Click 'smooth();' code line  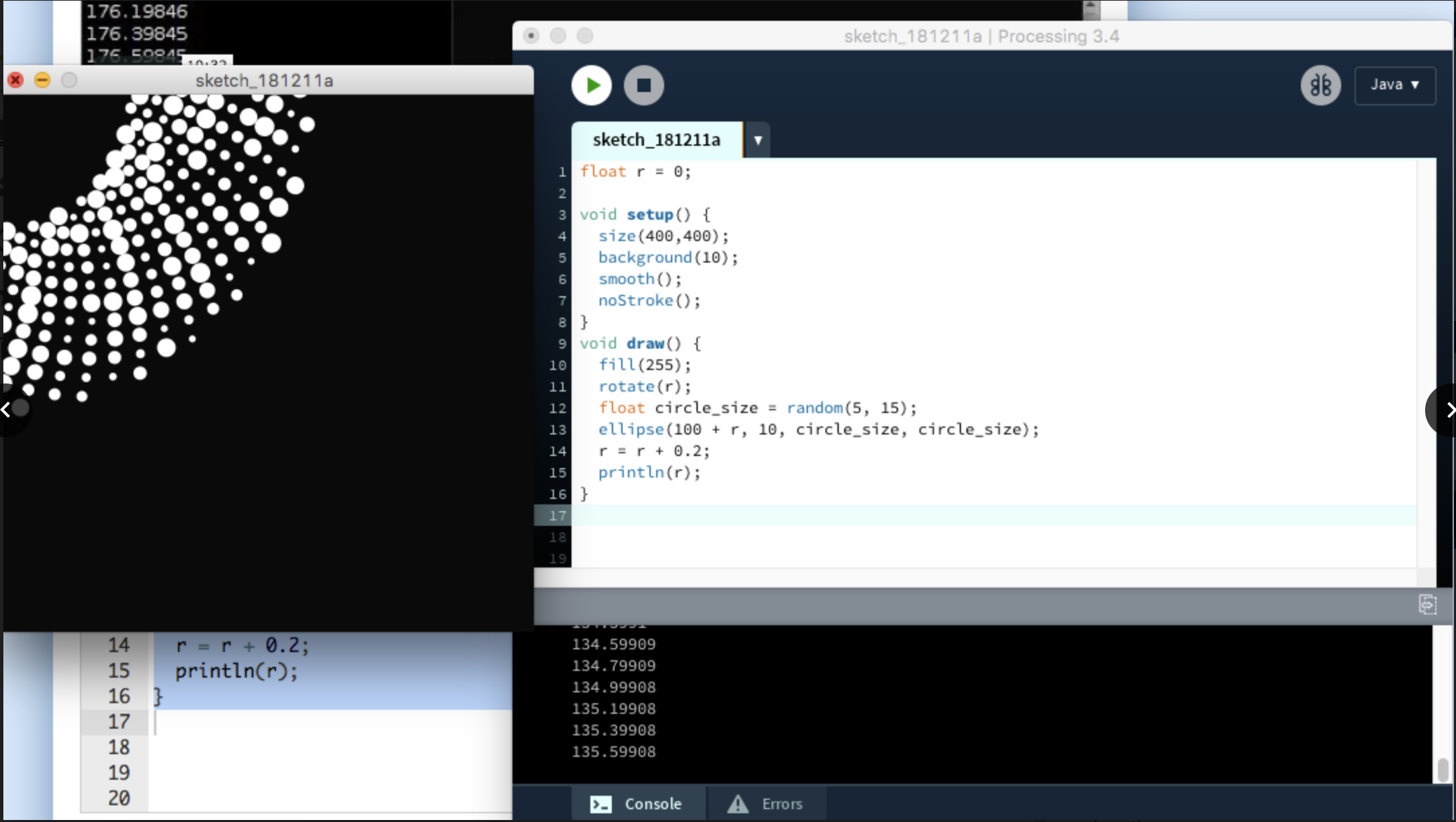pyautogui.click(x=640, y=279)
